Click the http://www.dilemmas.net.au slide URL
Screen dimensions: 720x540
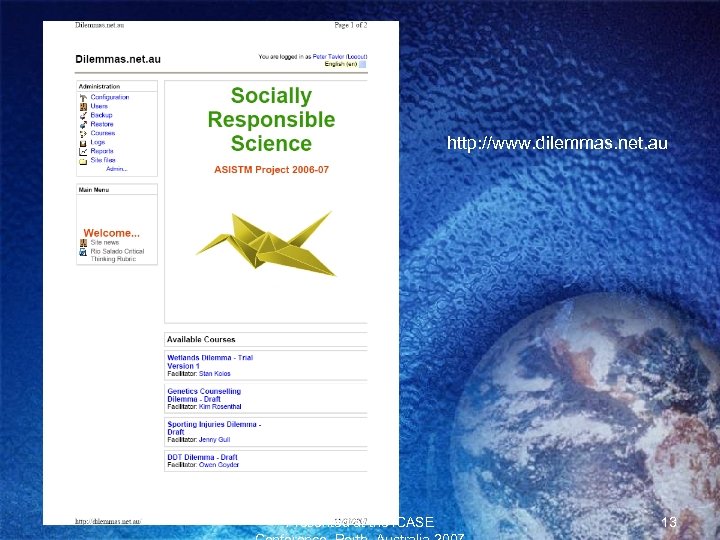[x=557, y=143]
